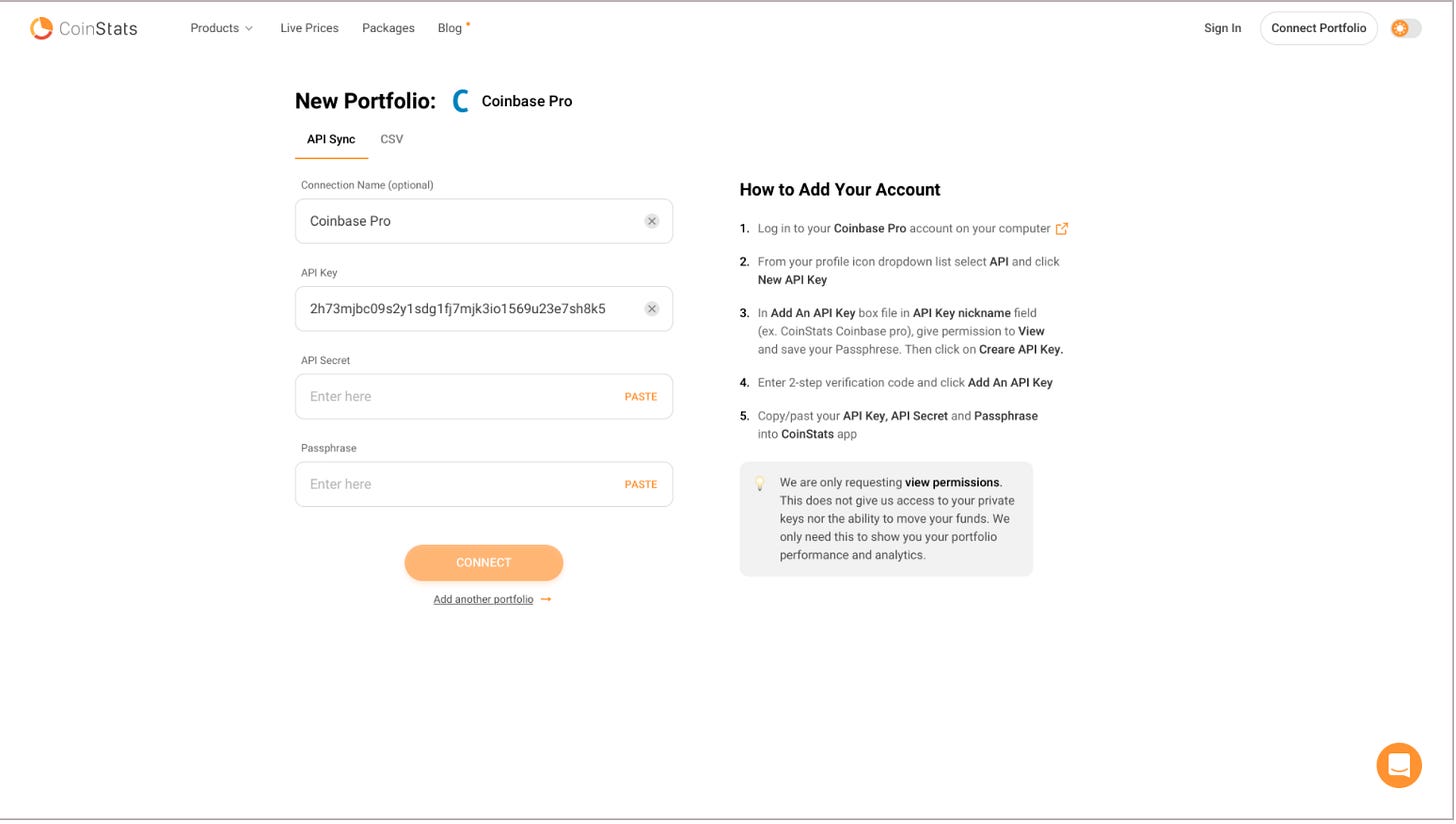The width and height of the screenshot is (1456, 824).
Task: Click Add another portfolio link
Action: (483, 600)
